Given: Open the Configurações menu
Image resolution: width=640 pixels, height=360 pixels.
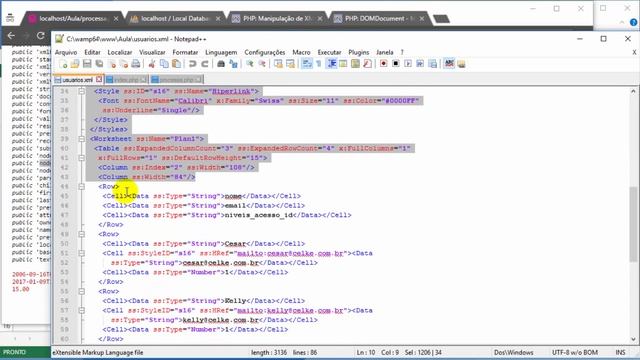Looking at the screenshot, I should point(264,53).
